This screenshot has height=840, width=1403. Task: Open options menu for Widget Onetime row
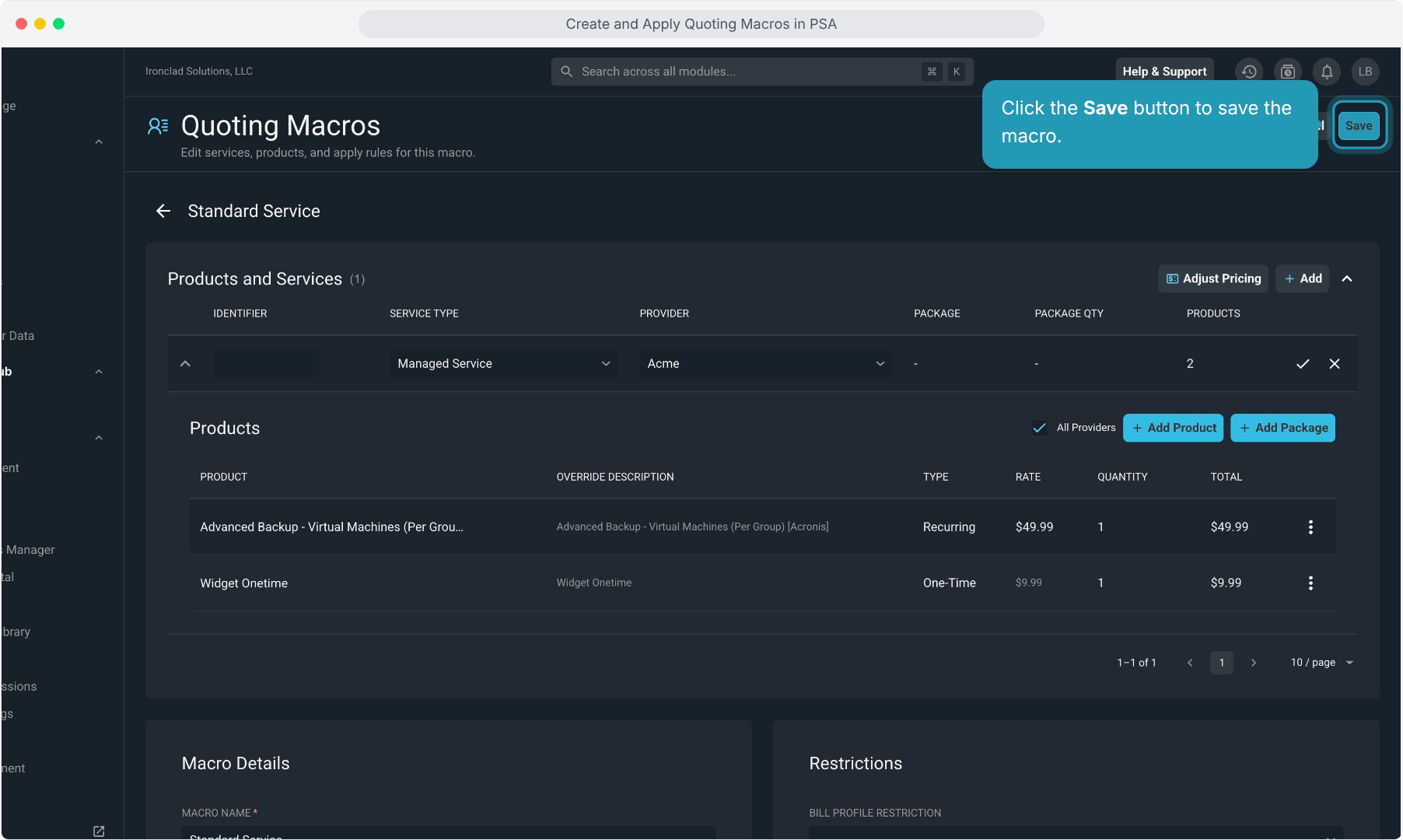point(1310,583)
